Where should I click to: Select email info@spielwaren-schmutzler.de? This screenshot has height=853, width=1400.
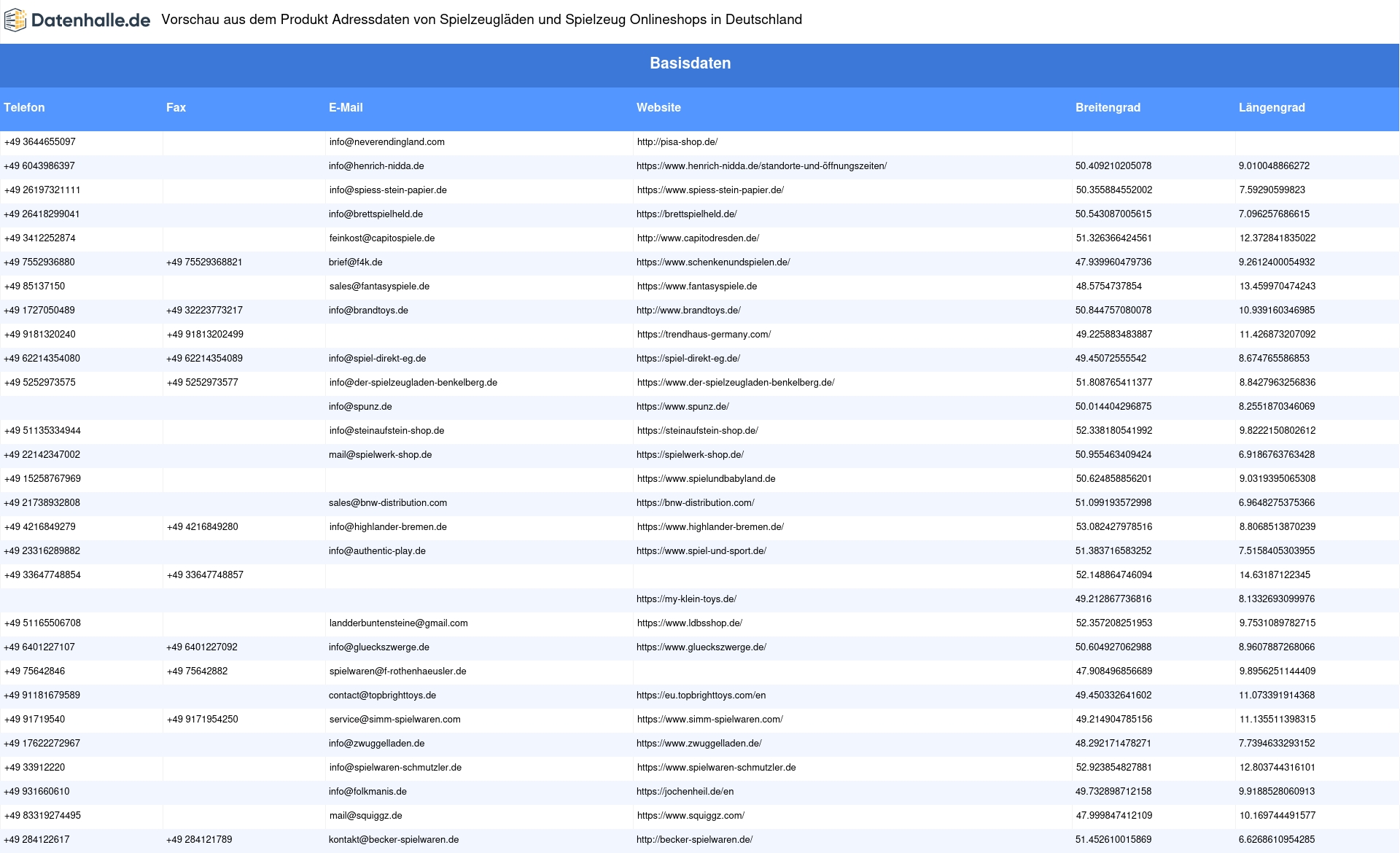click(x=395, y=768)
